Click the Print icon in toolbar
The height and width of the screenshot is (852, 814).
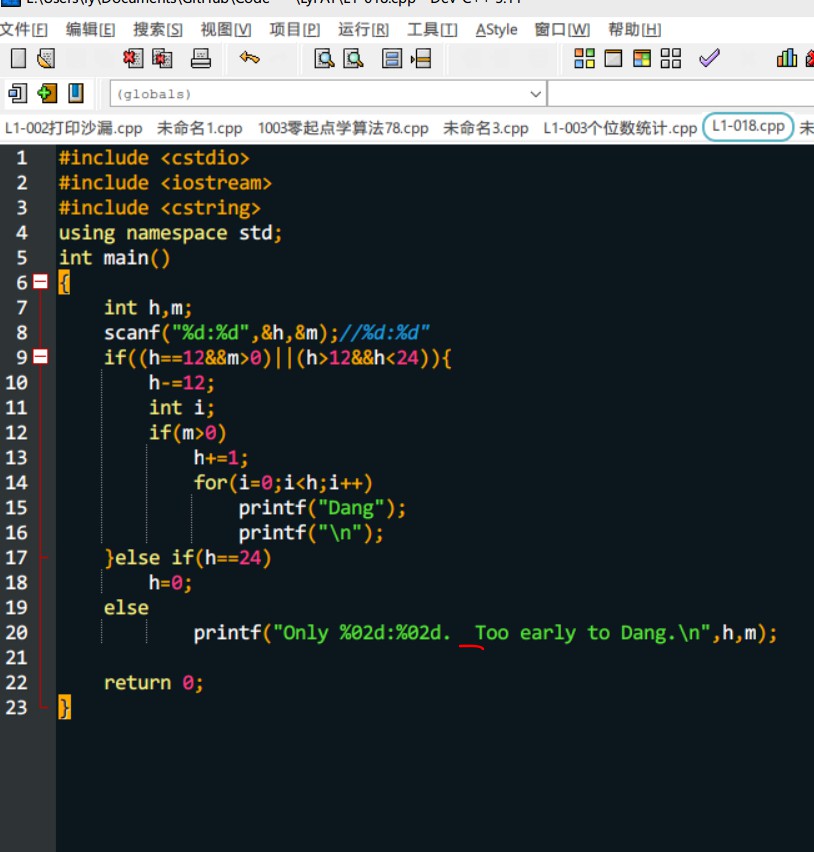(x=201, y=58)
